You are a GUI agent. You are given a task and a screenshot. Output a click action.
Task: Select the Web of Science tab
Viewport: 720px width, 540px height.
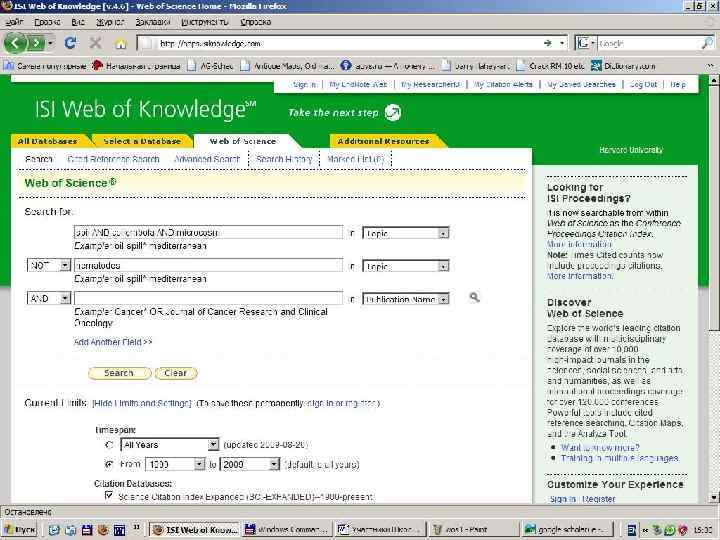click(242, 141)
